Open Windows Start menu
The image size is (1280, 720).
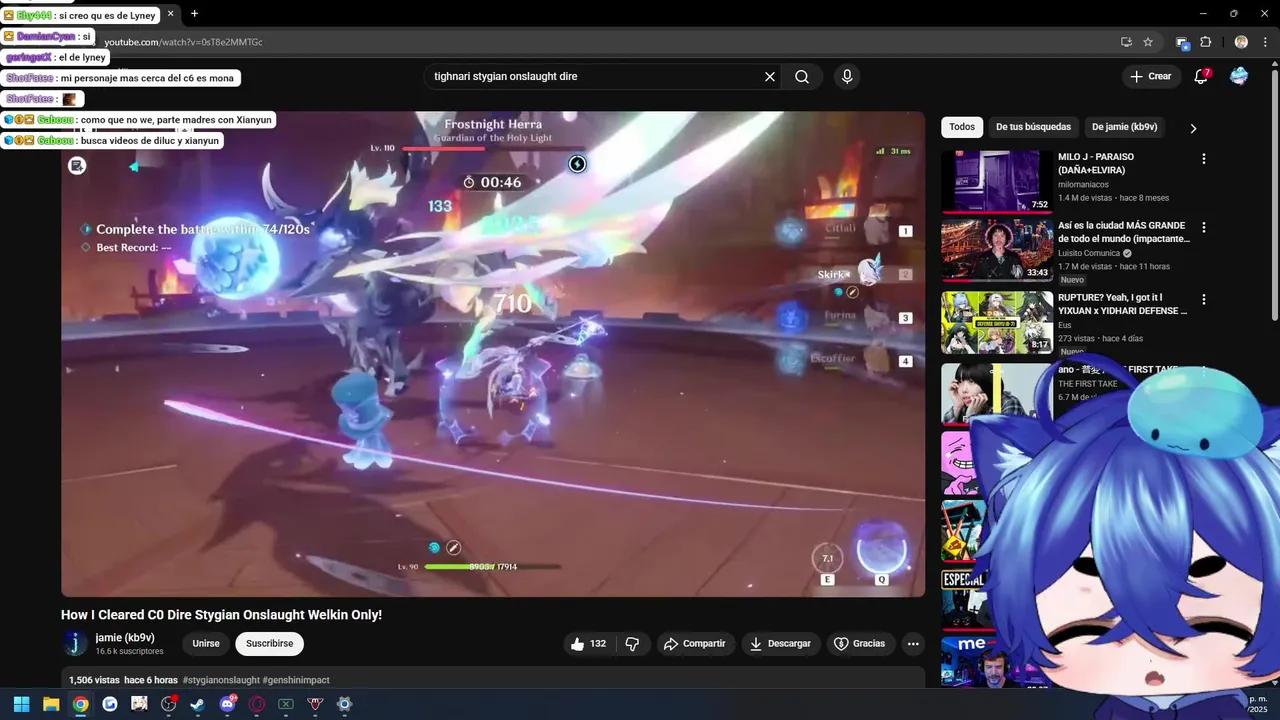click(x=21, y=704)
